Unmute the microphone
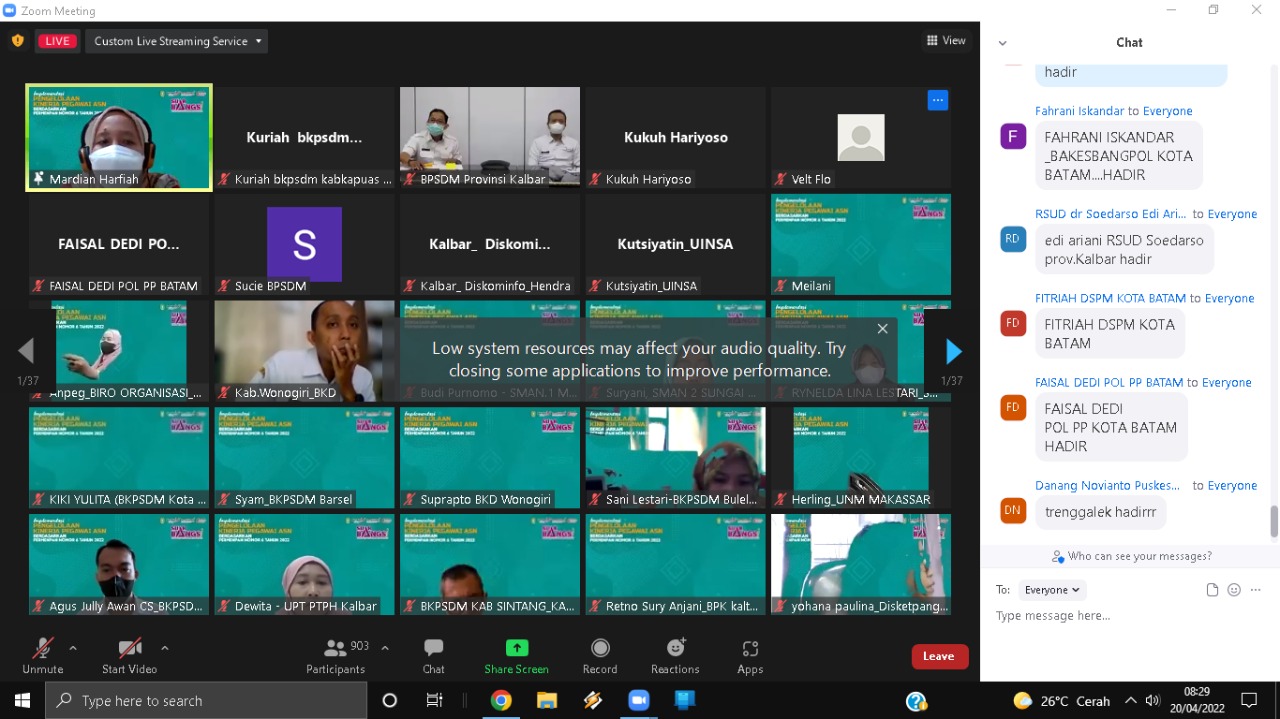This screenshot has width=1280, height=719. pyautogui.click(x=42, y=656)
